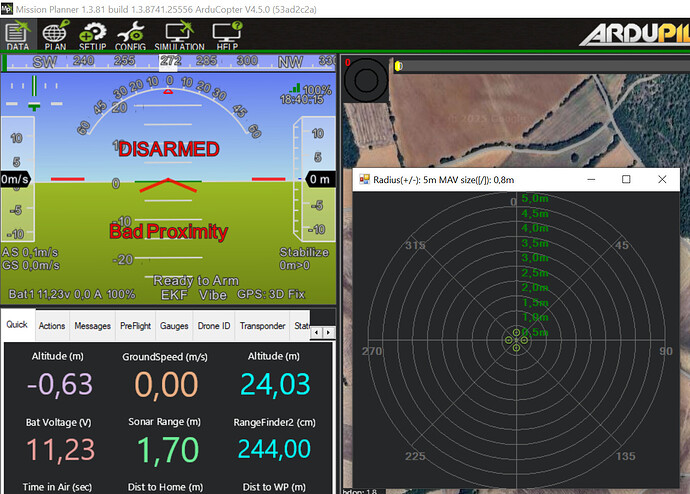Screen dimensions: 690x494
Task: Open the PLAN flight planner
Action: [55, 34]
